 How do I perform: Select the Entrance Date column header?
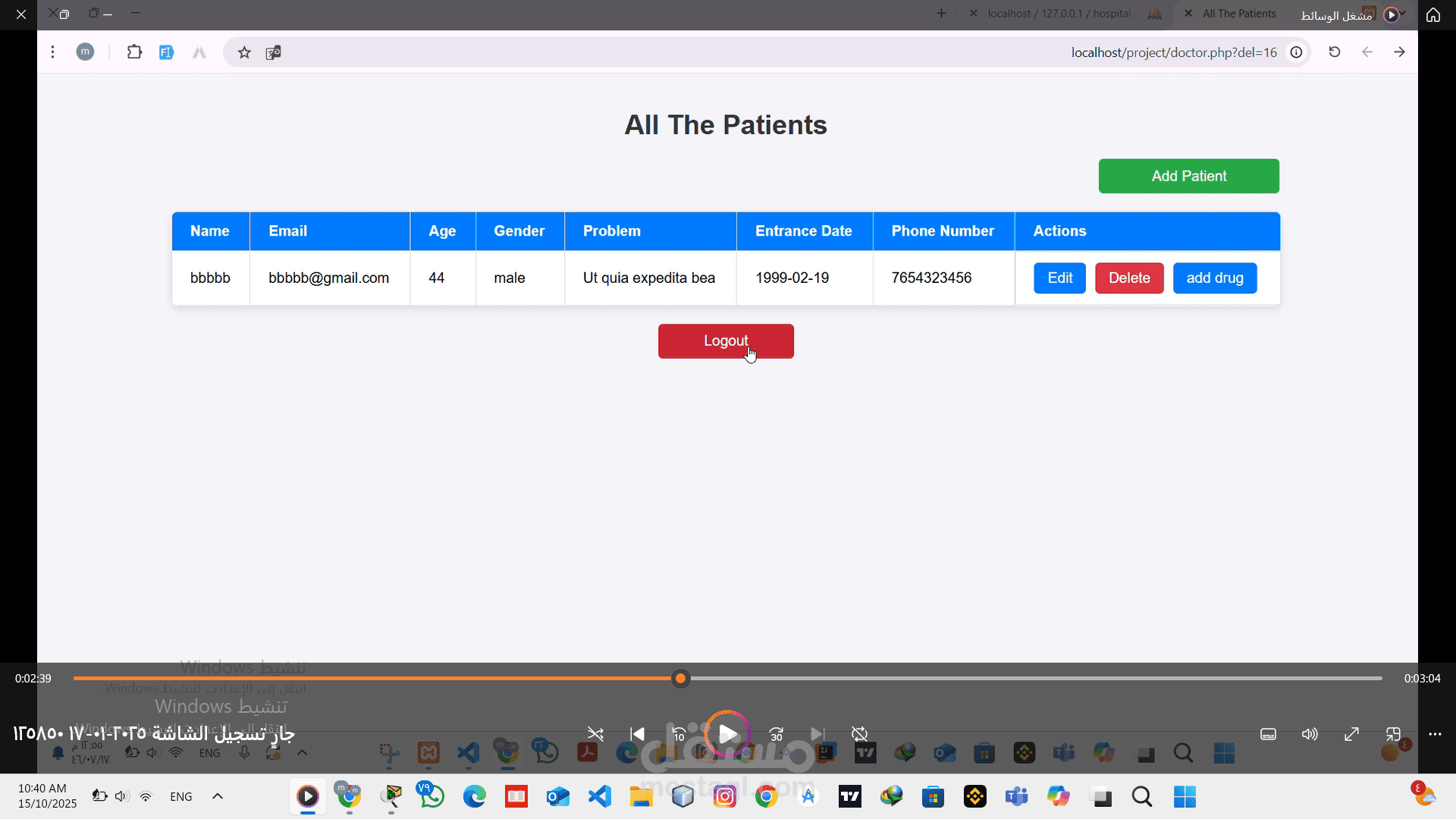(x=805, y=231)
